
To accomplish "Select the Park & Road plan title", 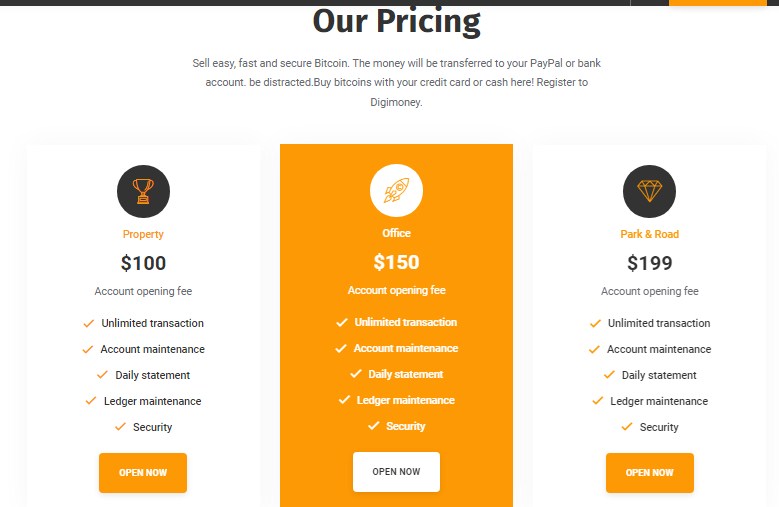I will [649, 234].
